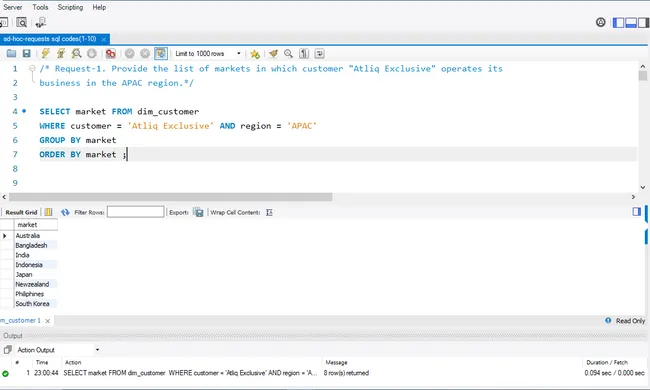Collapse the comment block on line 1
The width and height of the screenshot is (650, 390).
coord(32,68)
